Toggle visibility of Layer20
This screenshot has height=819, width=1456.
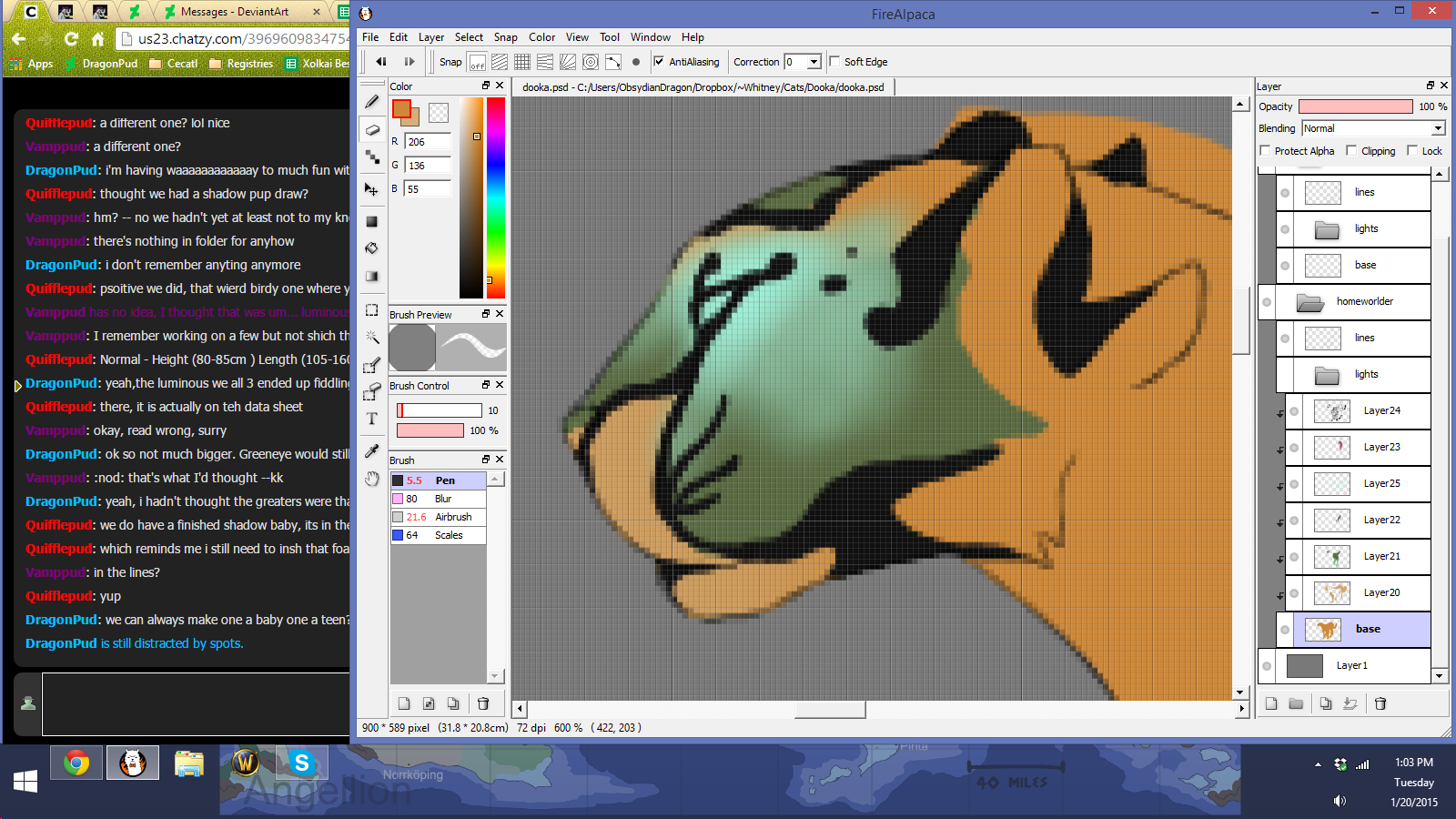(1294, 593)
